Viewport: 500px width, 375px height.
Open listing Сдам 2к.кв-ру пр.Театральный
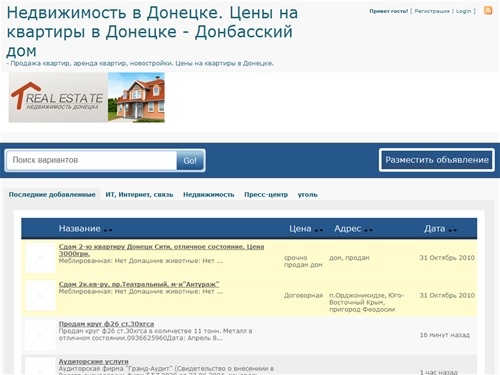[x=139, y=284]
